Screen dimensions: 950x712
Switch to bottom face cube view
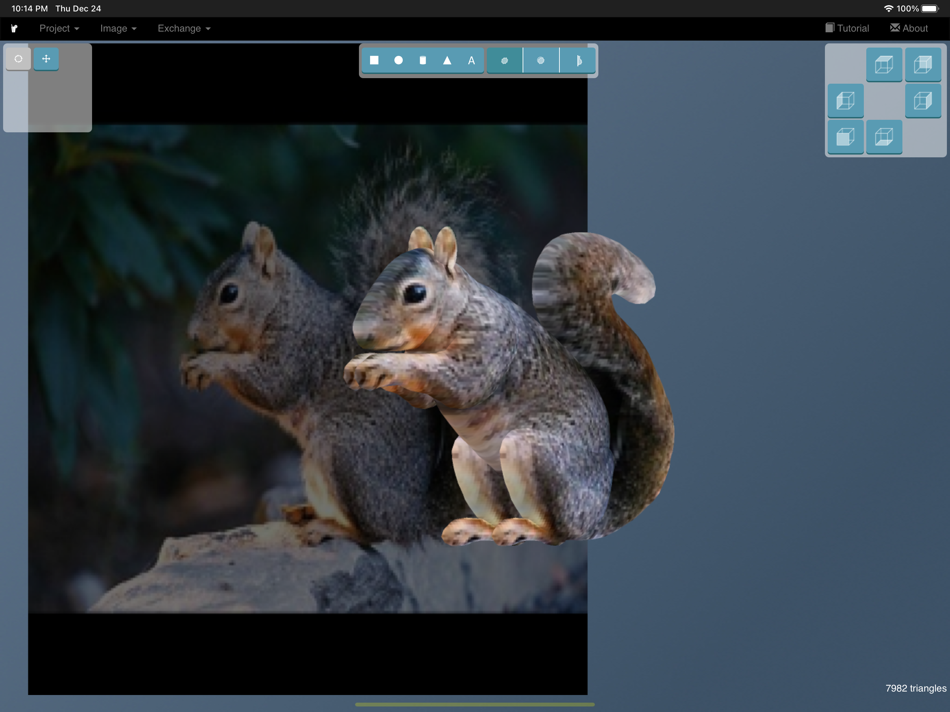coord(884,137)
